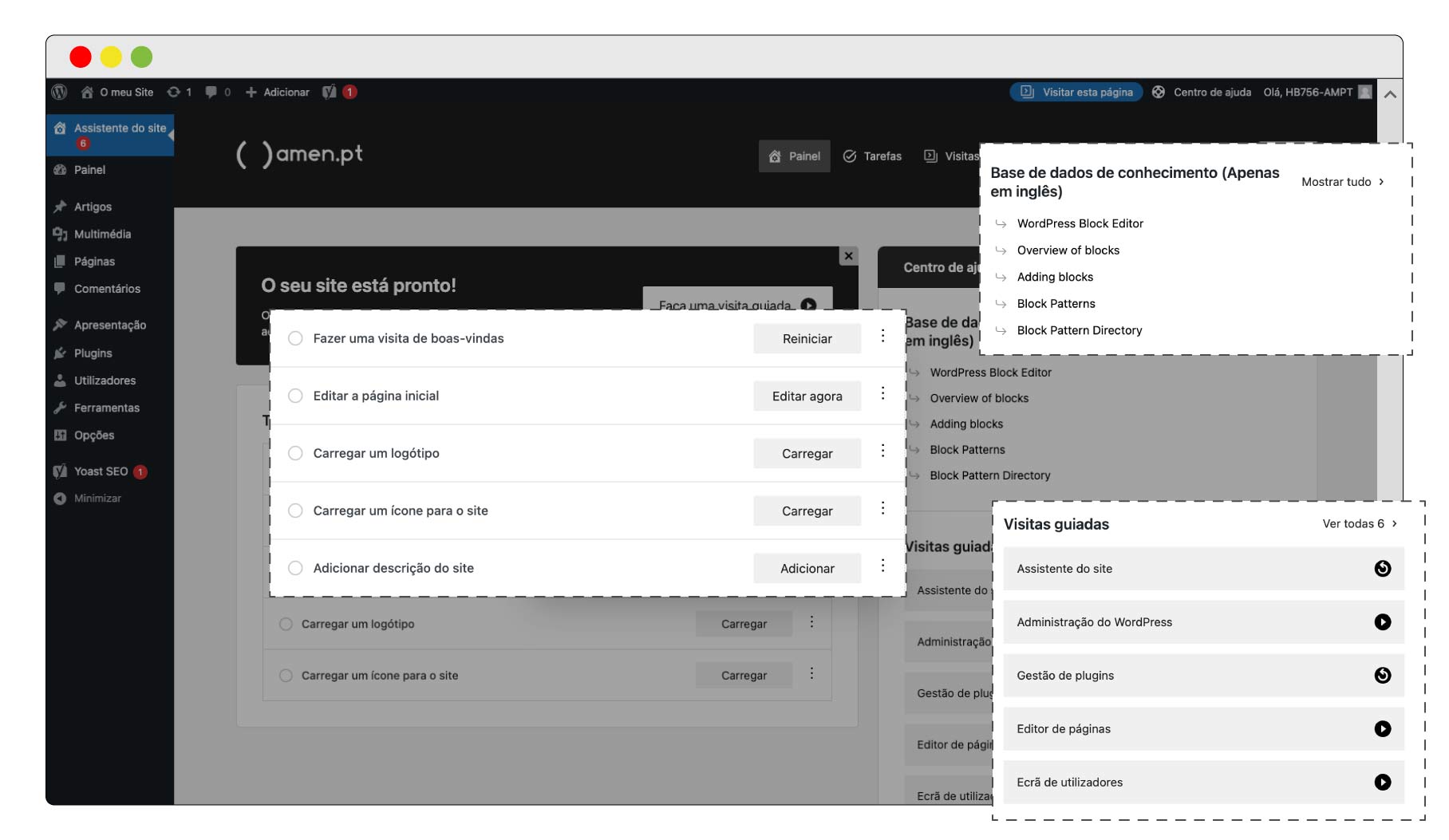Viewport: 1449px width, 840px height.
Task: Open Overview of blocks link in popup
Action: point(1068,250)
